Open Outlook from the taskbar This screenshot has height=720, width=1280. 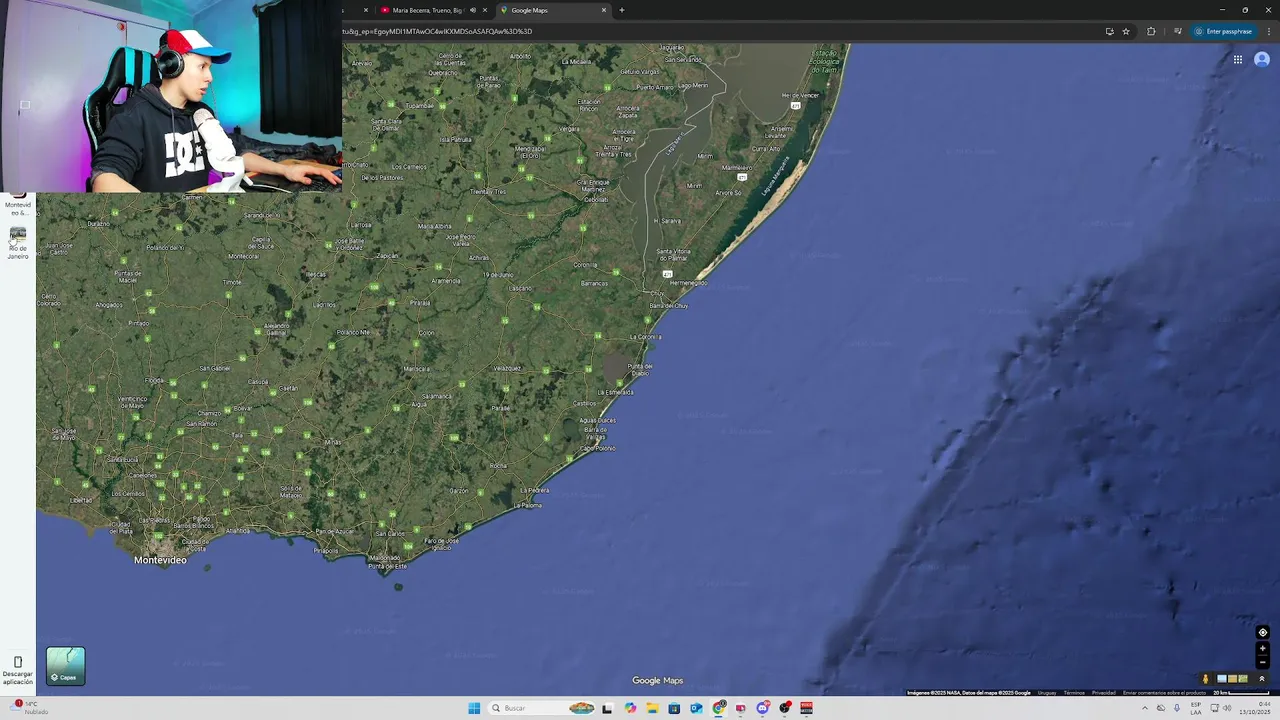click(x=696, y=708)
